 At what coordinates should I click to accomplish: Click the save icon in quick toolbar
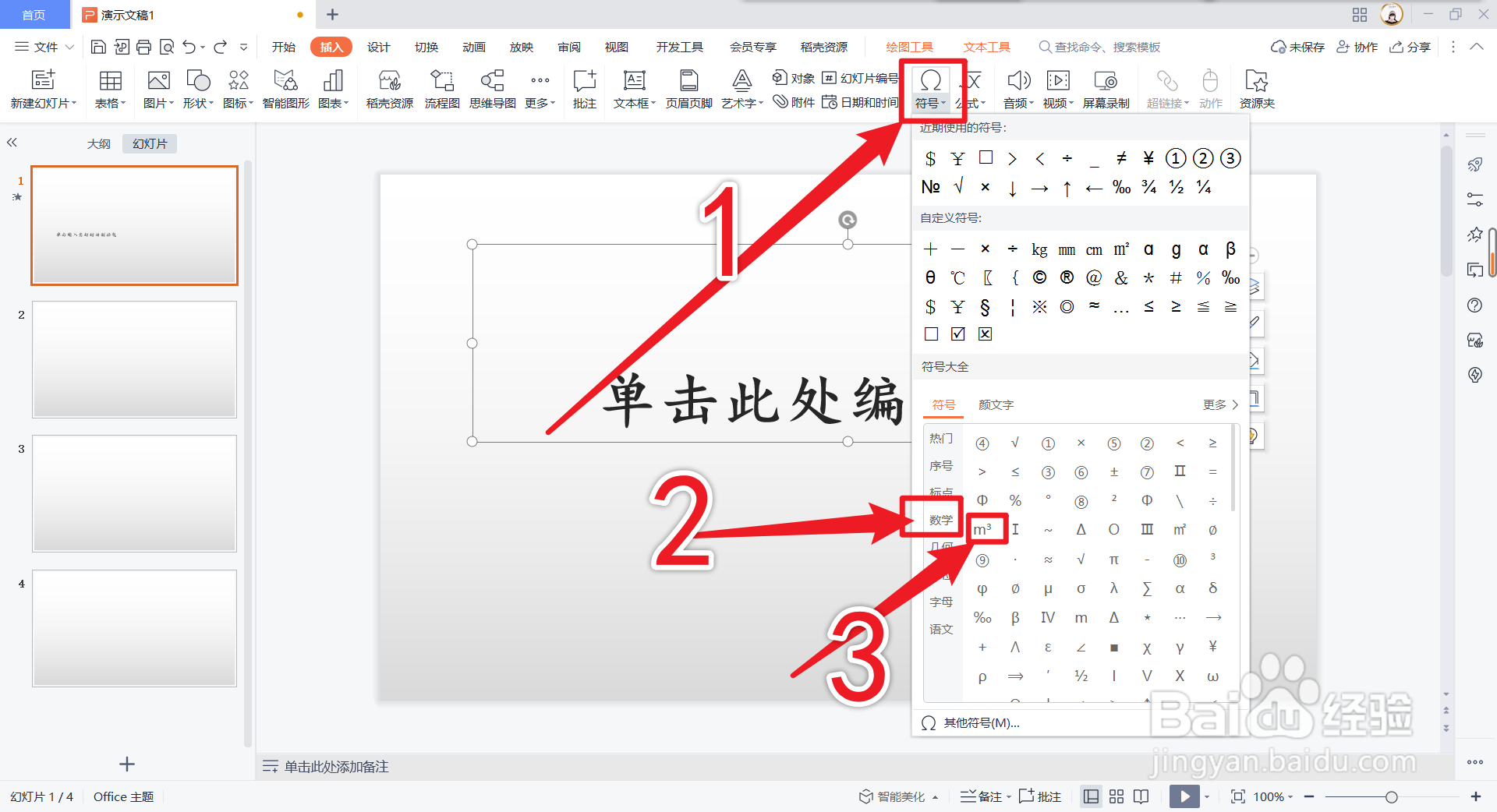[x=98, y=48]
